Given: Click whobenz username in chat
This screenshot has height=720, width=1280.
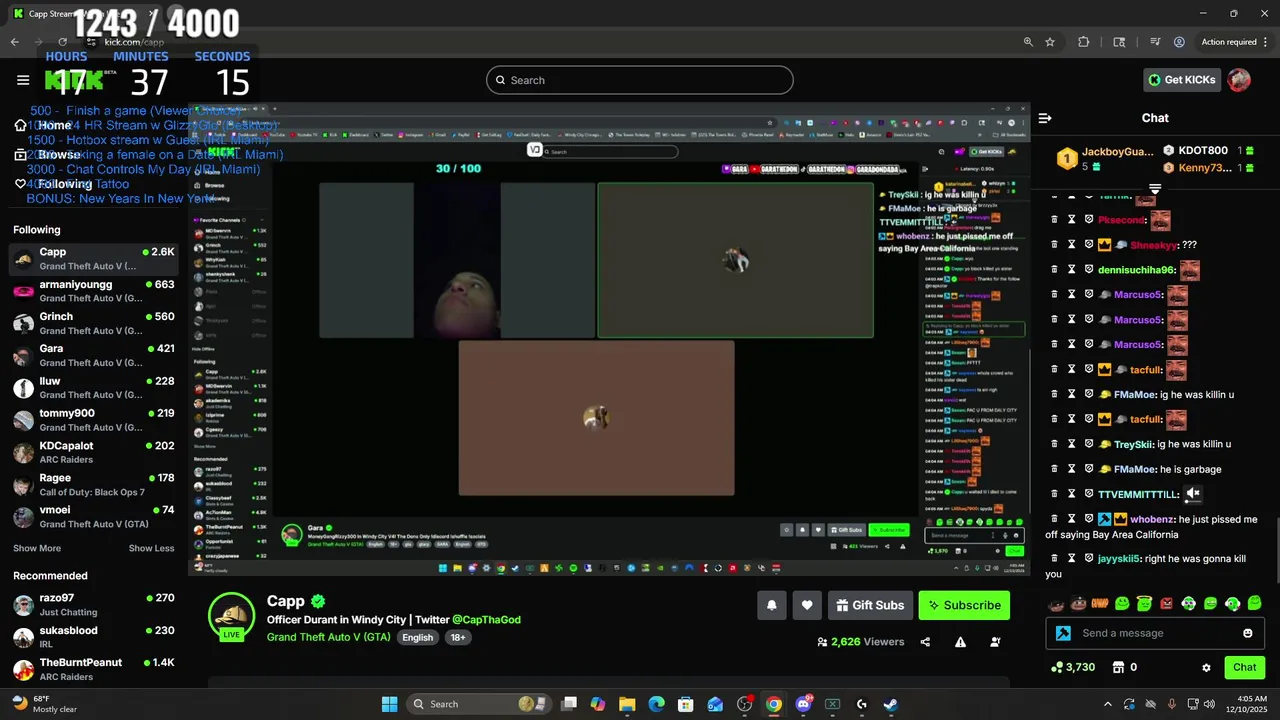Looking at the screenshot, I should [1152, 519].
